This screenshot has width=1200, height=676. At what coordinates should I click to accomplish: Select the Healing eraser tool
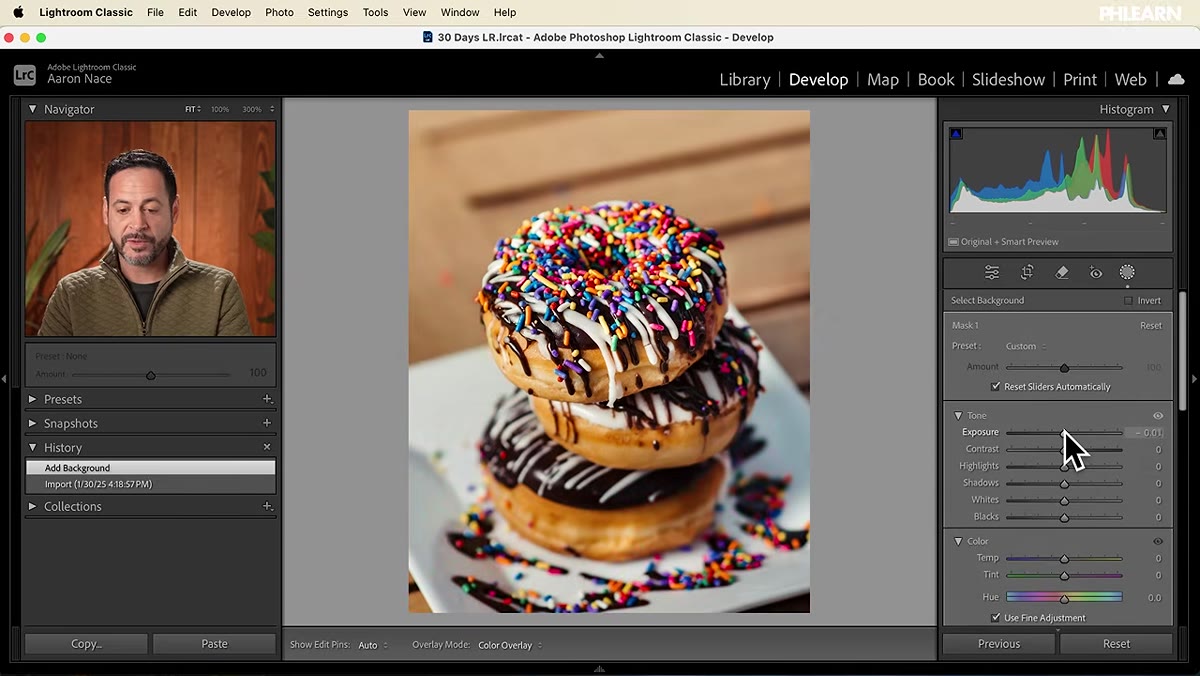1062,272
